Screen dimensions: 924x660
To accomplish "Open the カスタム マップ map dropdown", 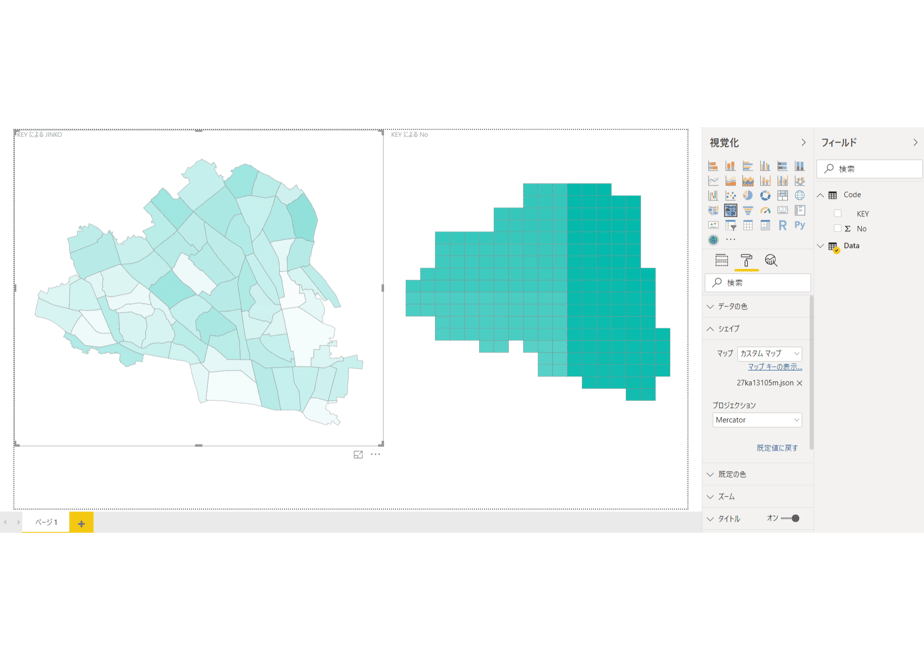I will click(x=770, y=354).
